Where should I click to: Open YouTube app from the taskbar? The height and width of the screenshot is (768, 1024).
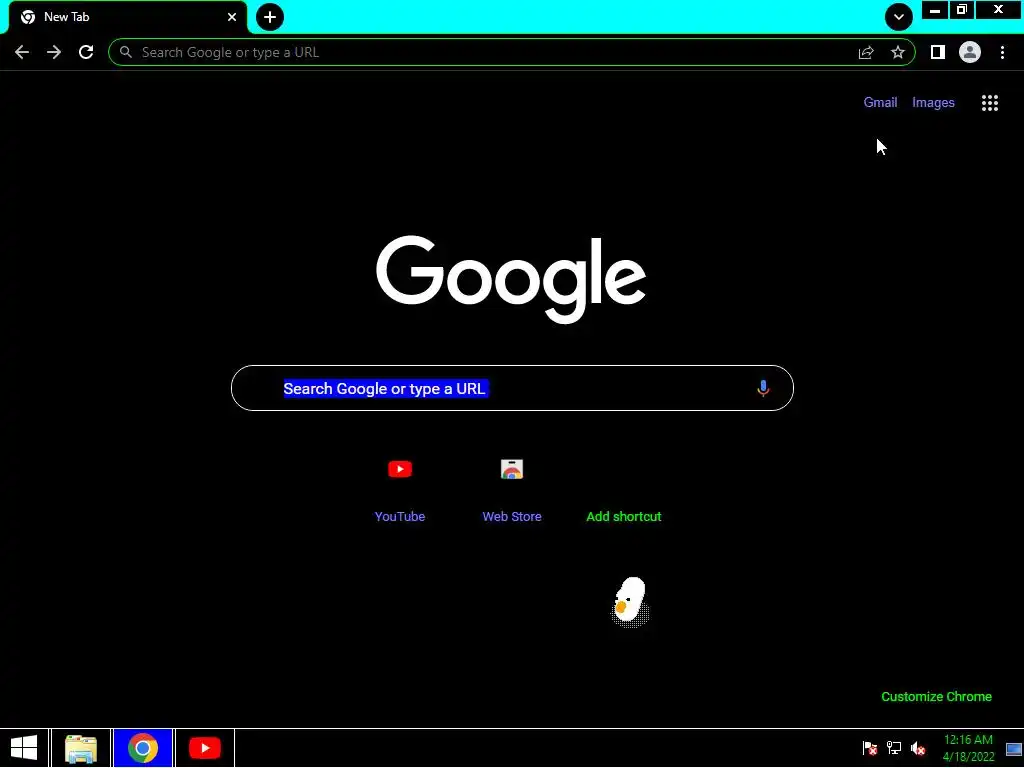pyautogui.click(x=204, y=748)
